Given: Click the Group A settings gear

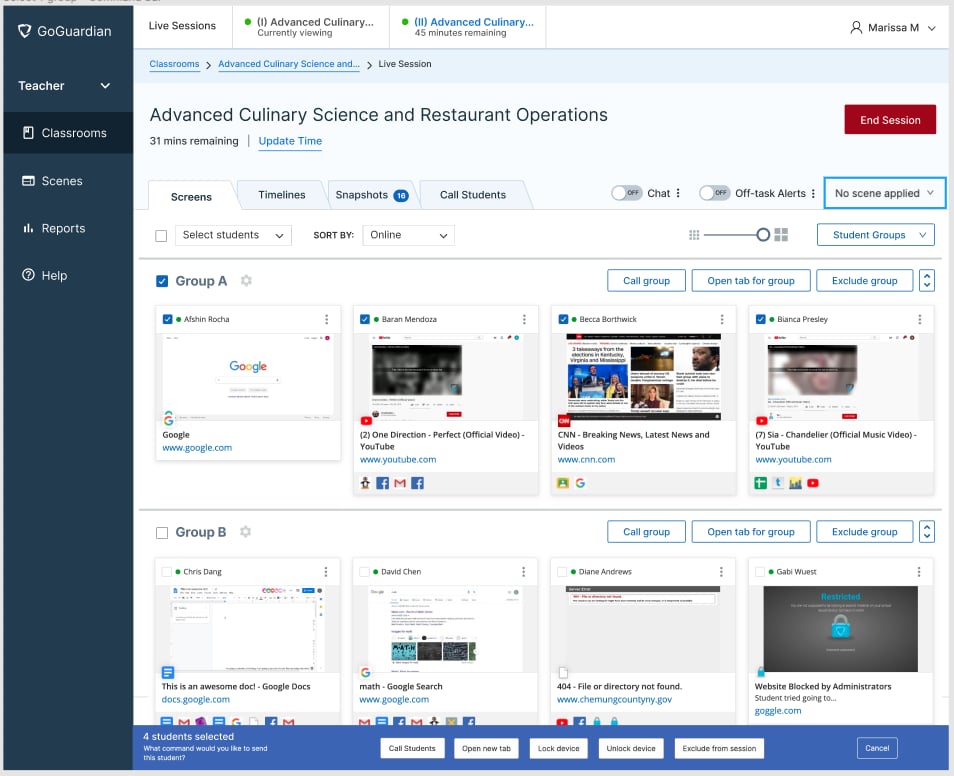Looking at the screenshot, I should pyautogui.click(x=246, y=281).
